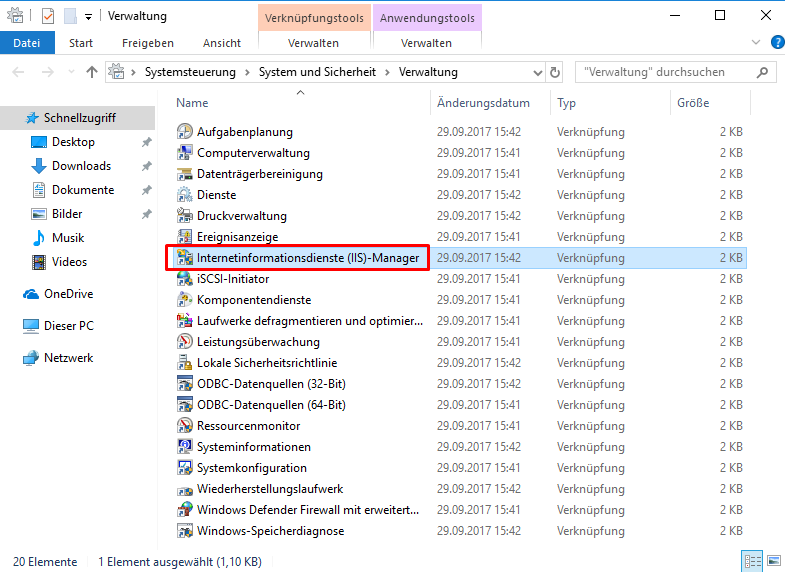Image resolution: width=785 pixels, height=572 pixels.
Task: Expand chevron after Systemsteuerung in breadcrumb
Action: tap(247, 72)
